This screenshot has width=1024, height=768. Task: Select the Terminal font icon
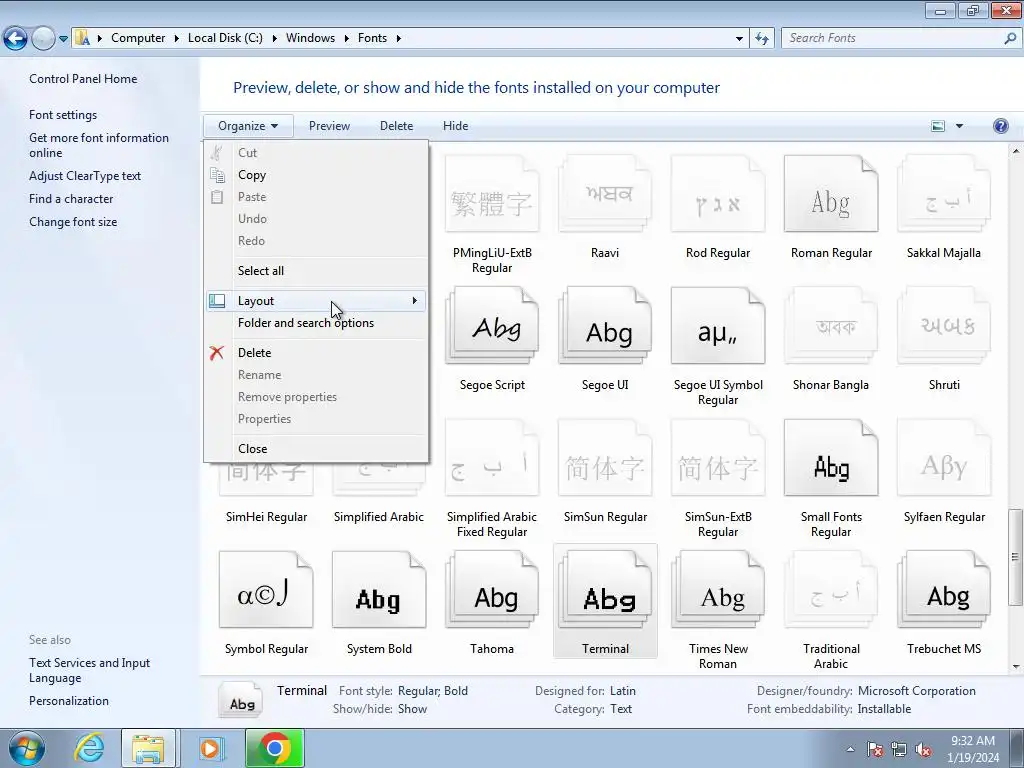605,590
